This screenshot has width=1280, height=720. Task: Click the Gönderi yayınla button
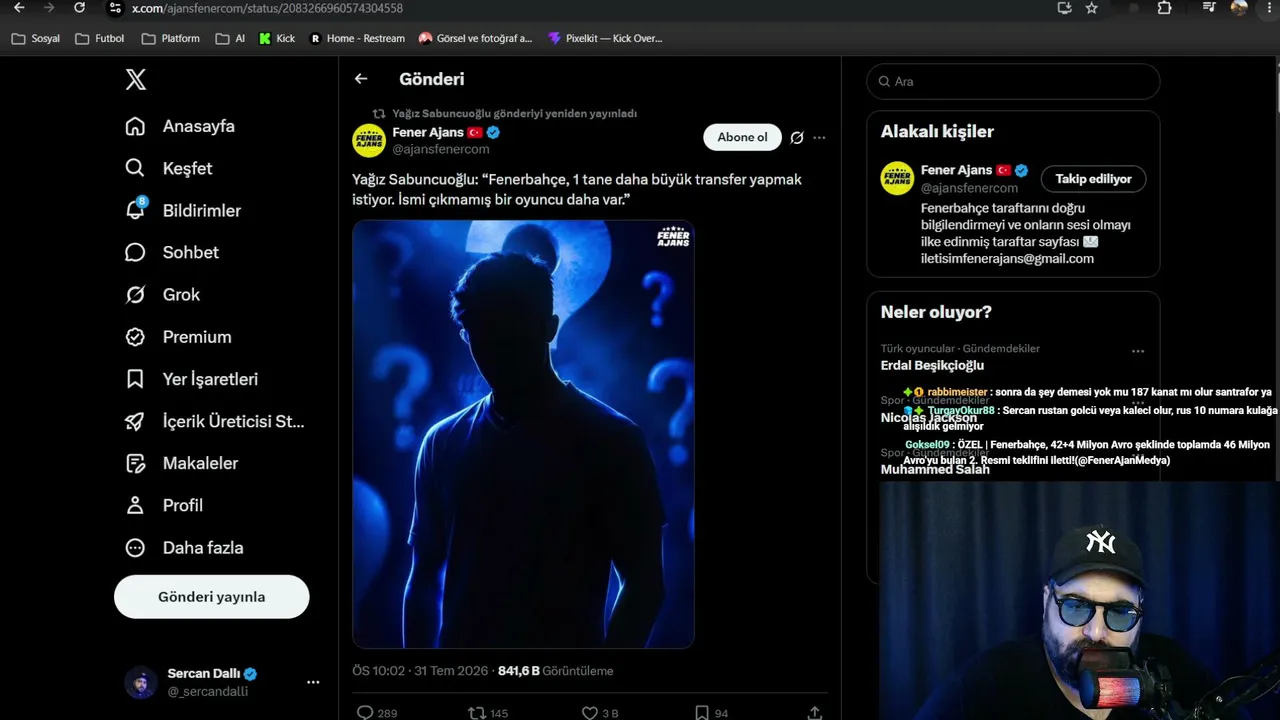coord(212,597)
